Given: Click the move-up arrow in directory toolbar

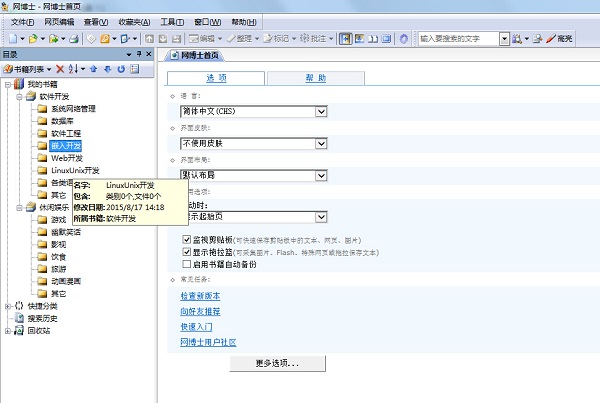Looking at the screenshot, I should [93, 69].
